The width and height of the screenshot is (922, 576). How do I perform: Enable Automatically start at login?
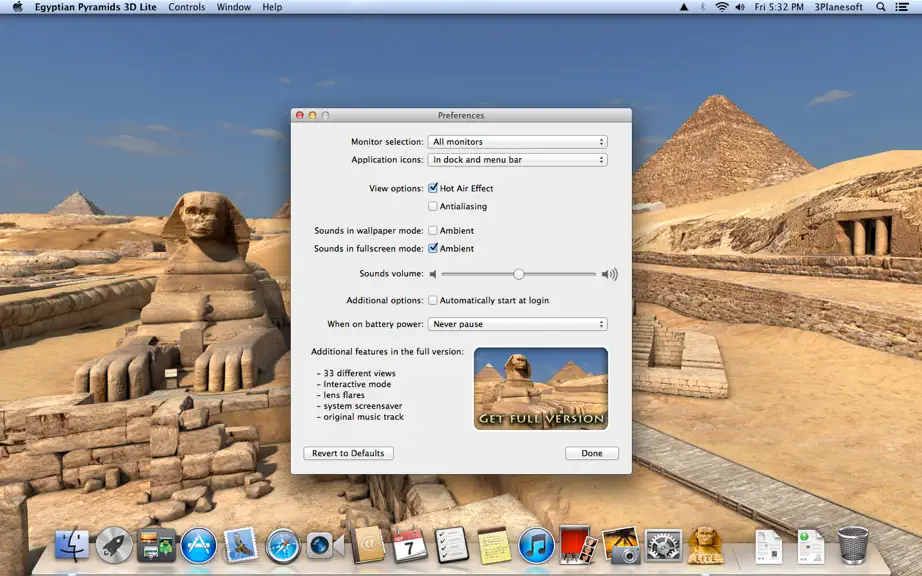[433, 300]
